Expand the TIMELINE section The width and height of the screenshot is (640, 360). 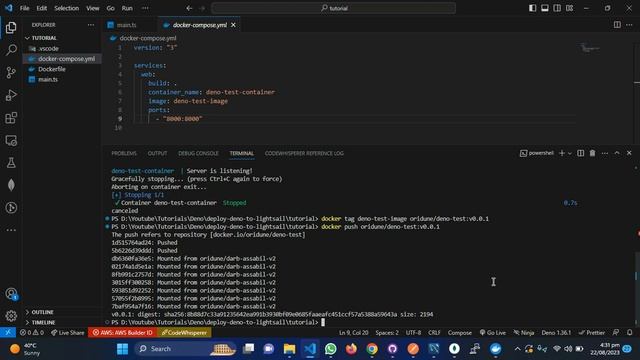click(61, 322)
